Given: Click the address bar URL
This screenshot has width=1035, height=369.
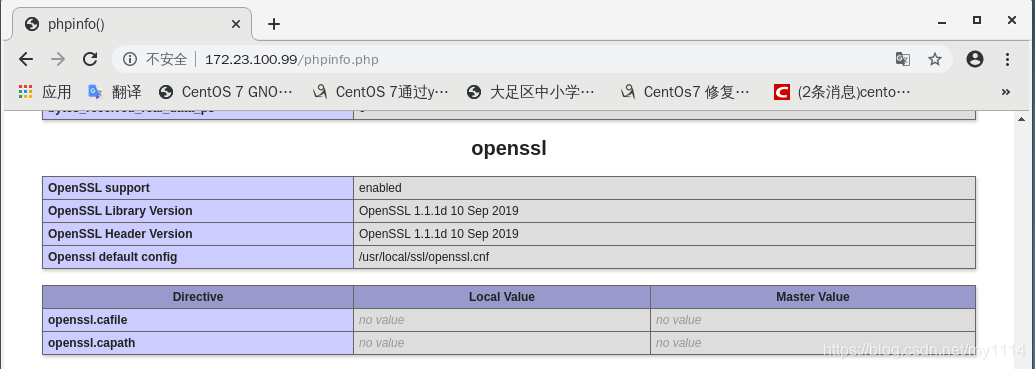Looking at the screenshot, I should coord(292,59).
